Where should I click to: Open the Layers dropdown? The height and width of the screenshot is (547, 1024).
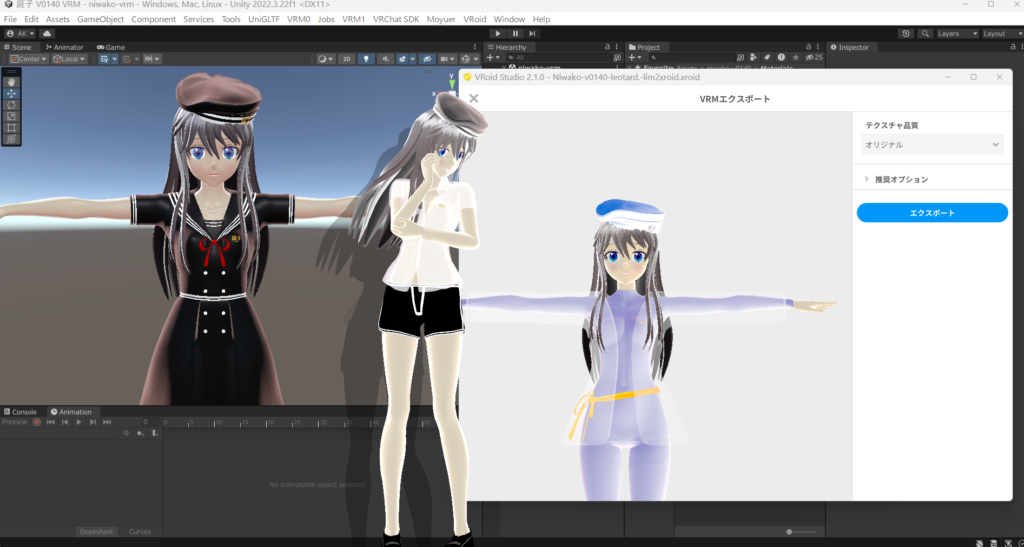[953, 33]
